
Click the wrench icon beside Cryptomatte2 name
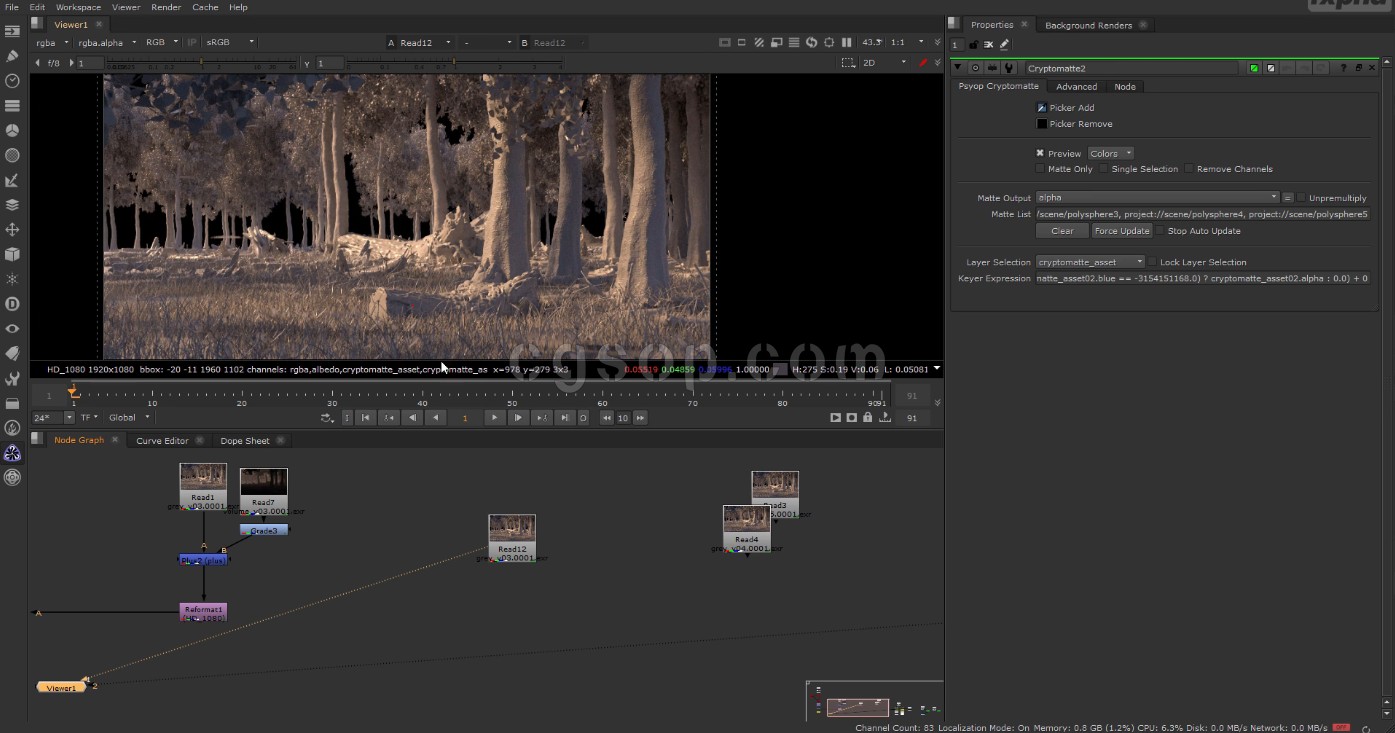pos(1008,68)
